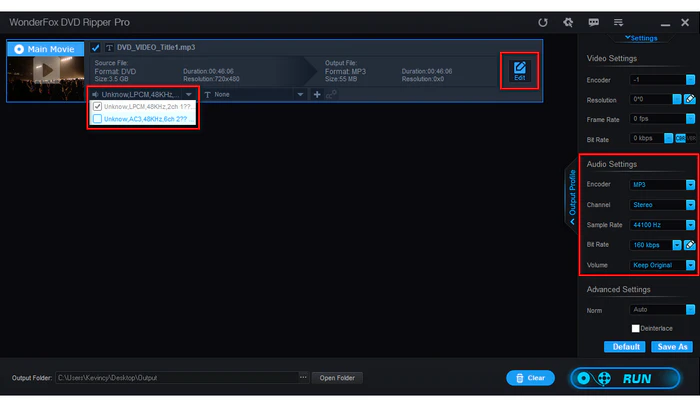
Task: Click the speaker audio track icon
Action: coord(95,95)
